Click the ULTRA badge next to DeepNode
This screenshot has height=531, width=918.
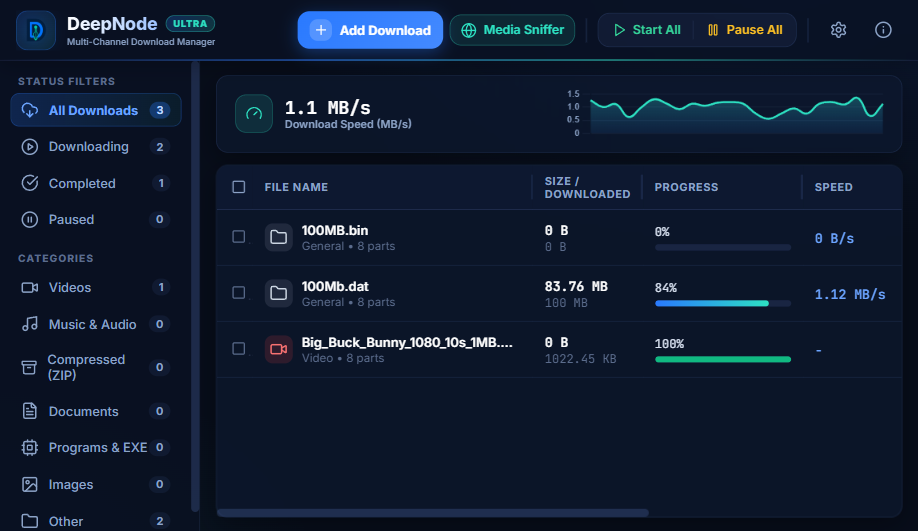click(190, 23)
